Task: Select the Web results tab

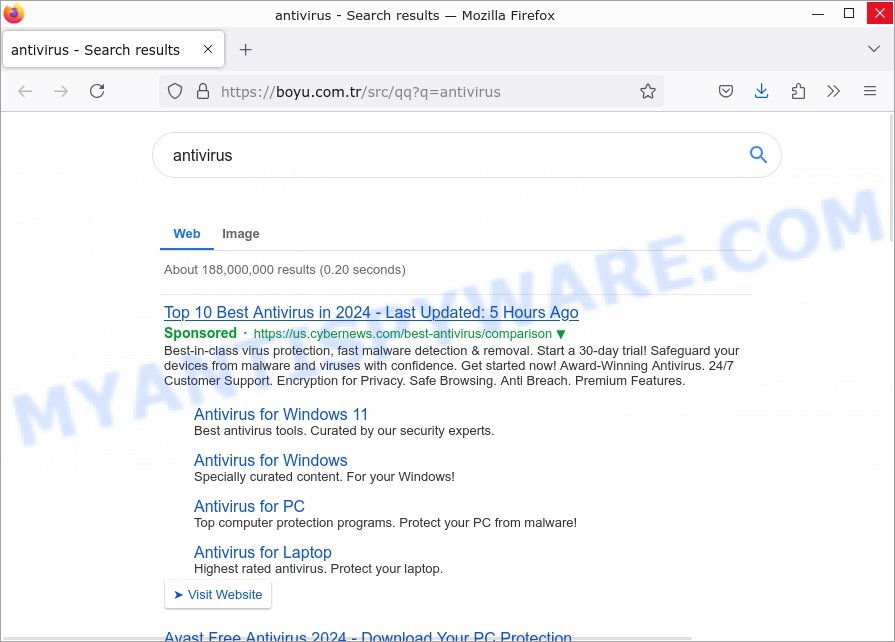Action: pos(187,234)
